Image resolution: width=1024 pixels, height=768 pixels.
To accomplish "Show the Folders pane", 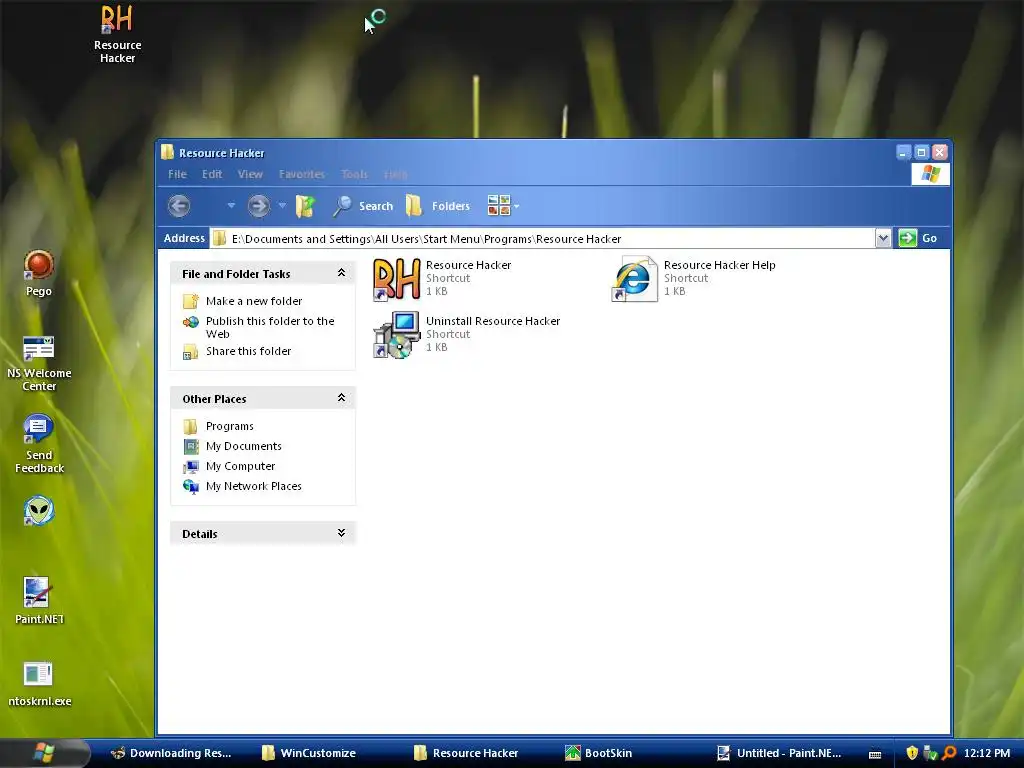I will [x=438, y=206].
